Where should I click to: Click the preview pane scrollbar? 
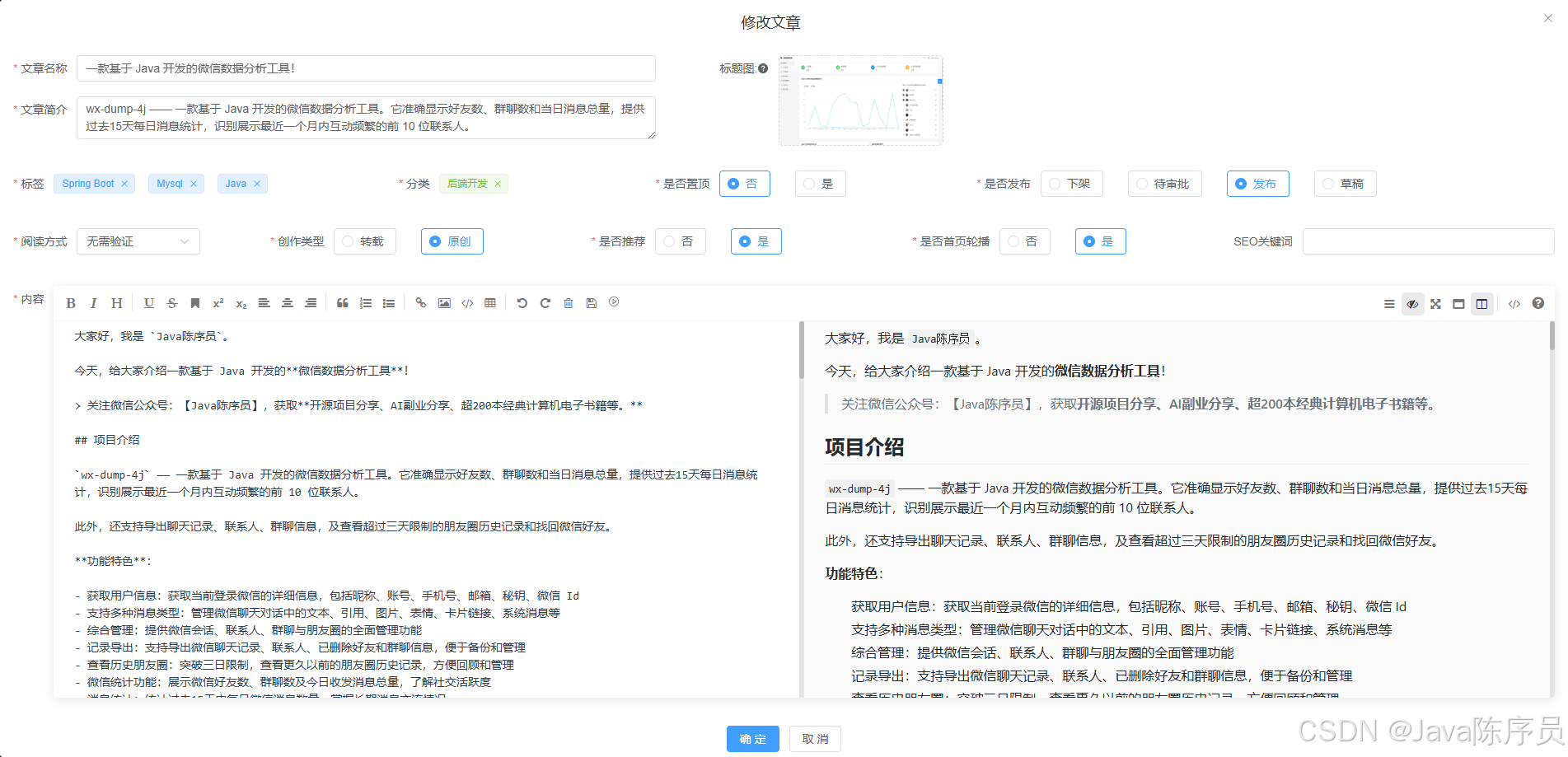click(1552, 336)
